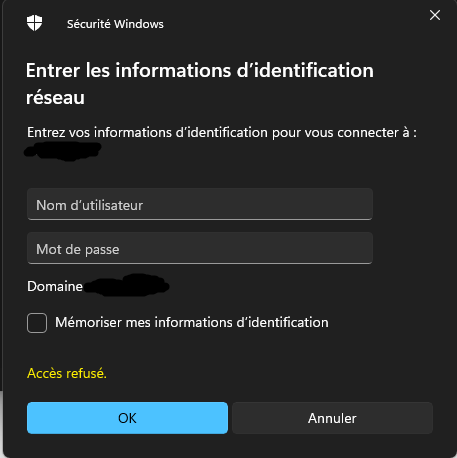Focus the Mot de passe field

coord(200,248)
